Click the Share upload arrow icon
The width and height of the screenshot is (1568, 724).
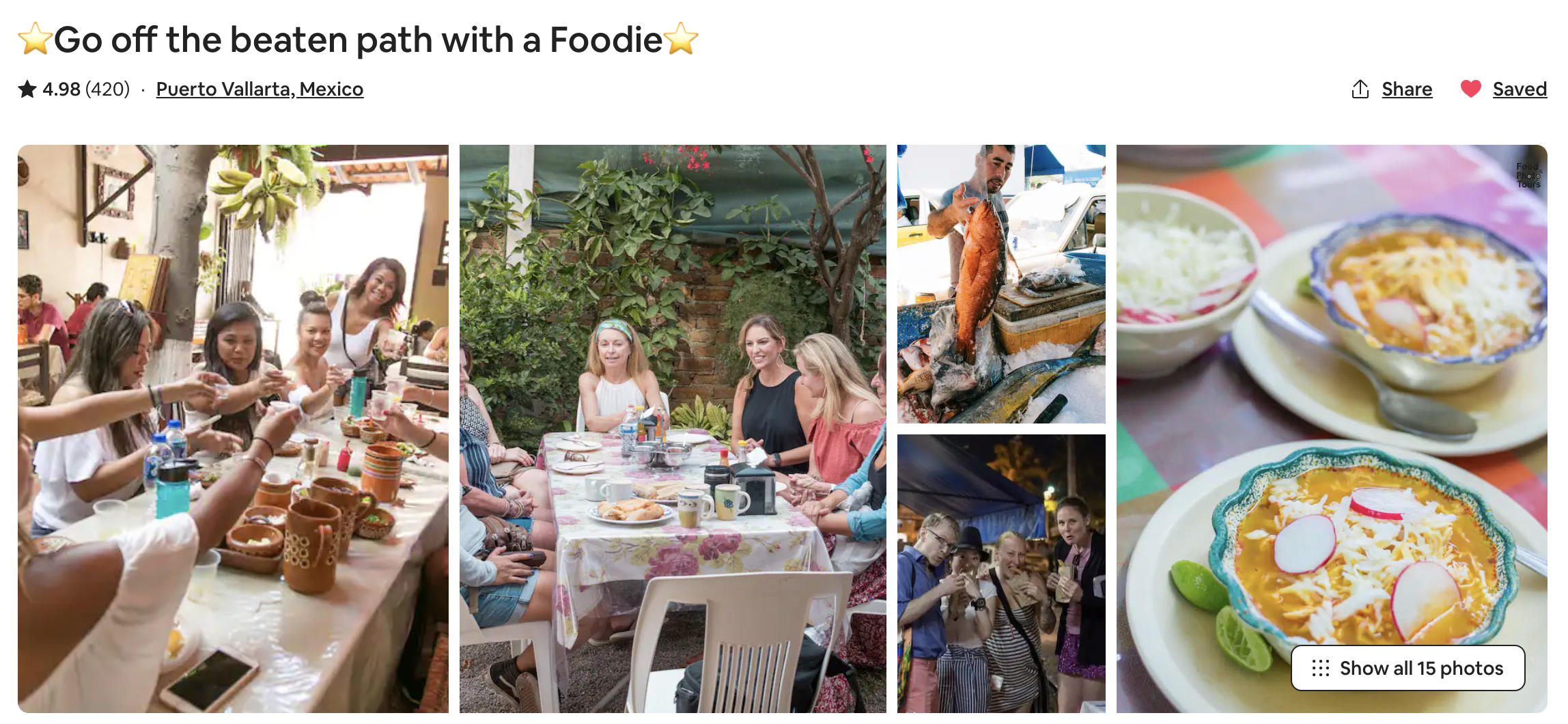tap(1360, 89)
